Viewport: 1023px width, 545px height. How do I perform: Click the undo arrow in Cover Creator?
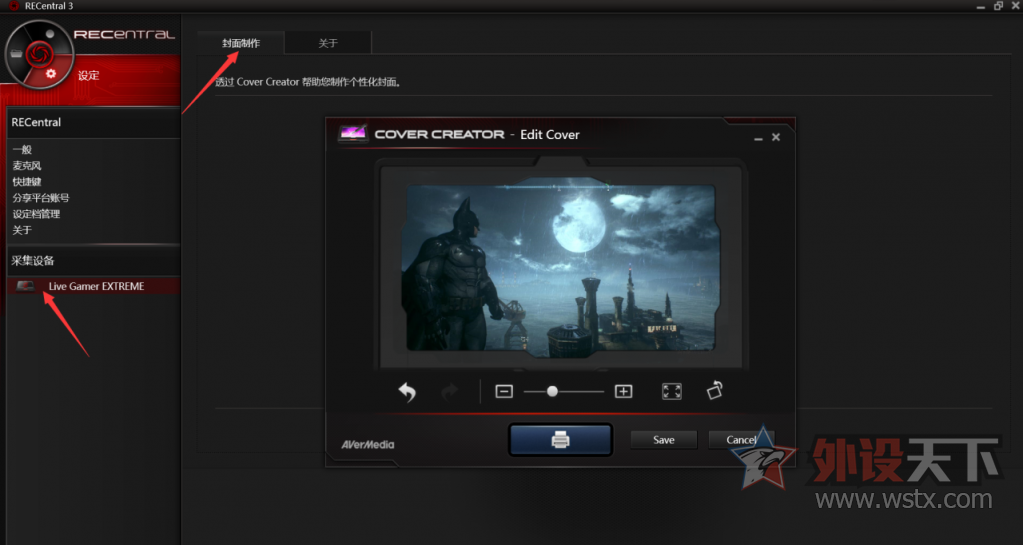[x=407, y=392]
